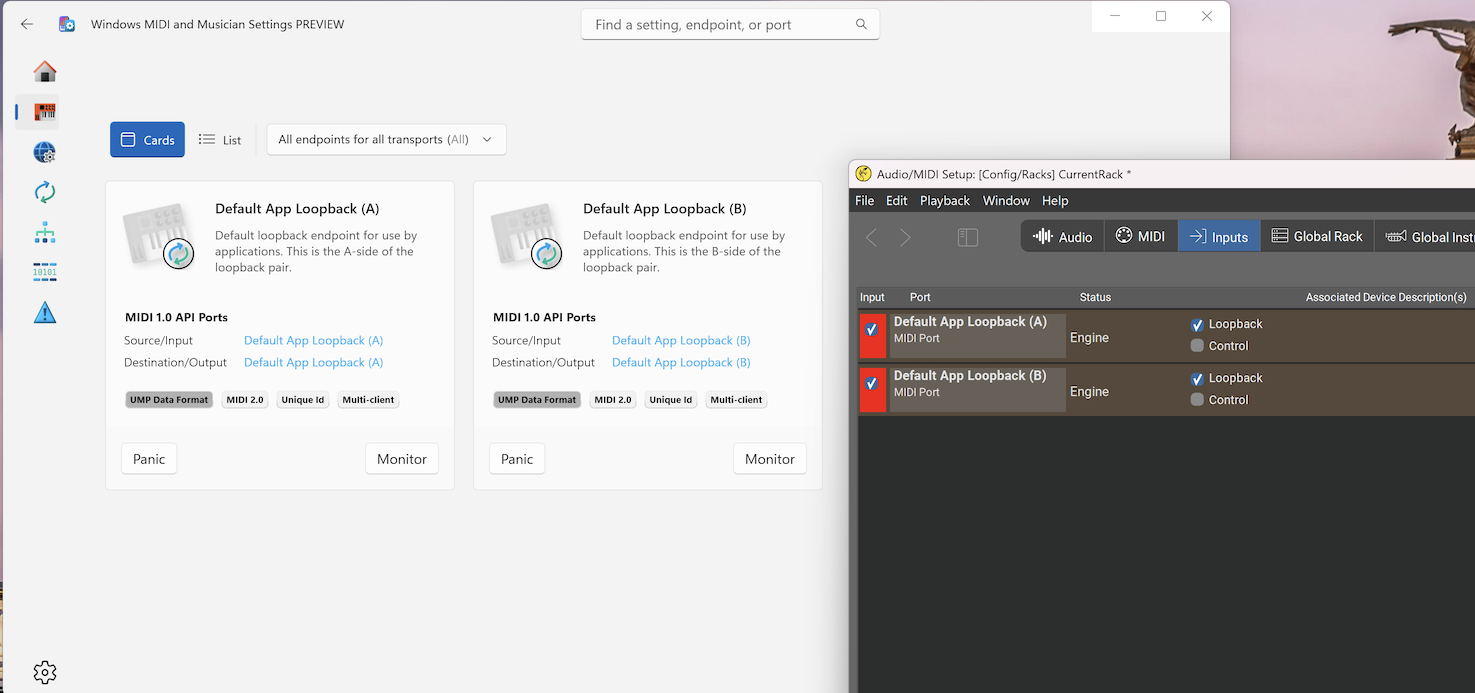Open the warning triangle sidebar icon
Screen dimensions: 1475x693
tap(45, 313)
